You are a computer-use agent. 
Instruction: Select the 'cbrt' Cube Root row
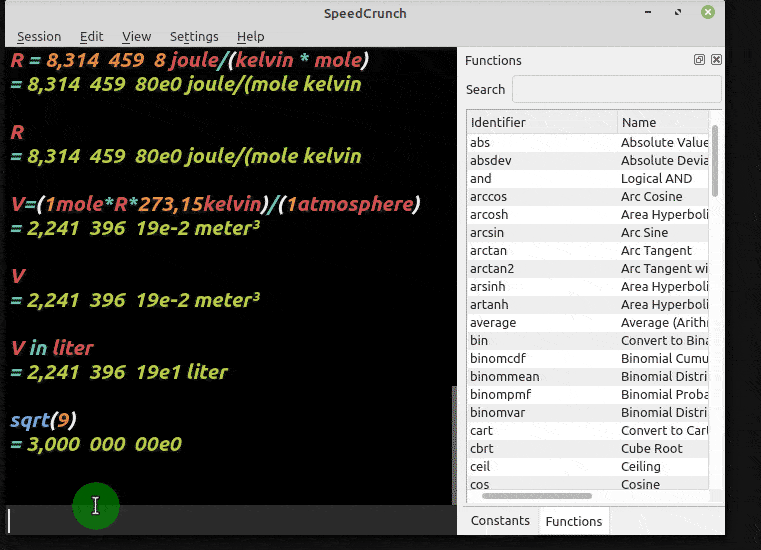(588, 448)
